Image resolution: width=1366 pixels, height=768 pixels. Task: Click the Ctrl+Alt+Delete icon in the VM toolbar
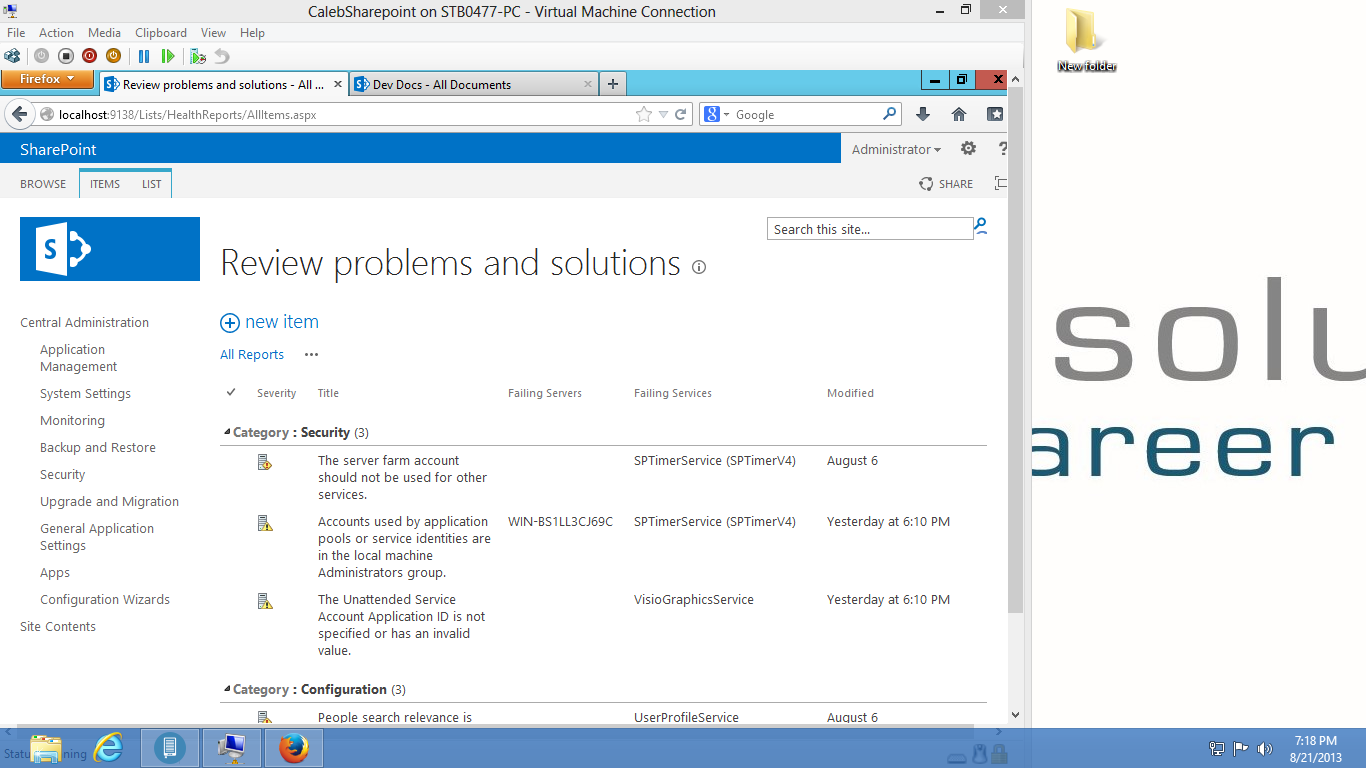click(x=13, y=56)
